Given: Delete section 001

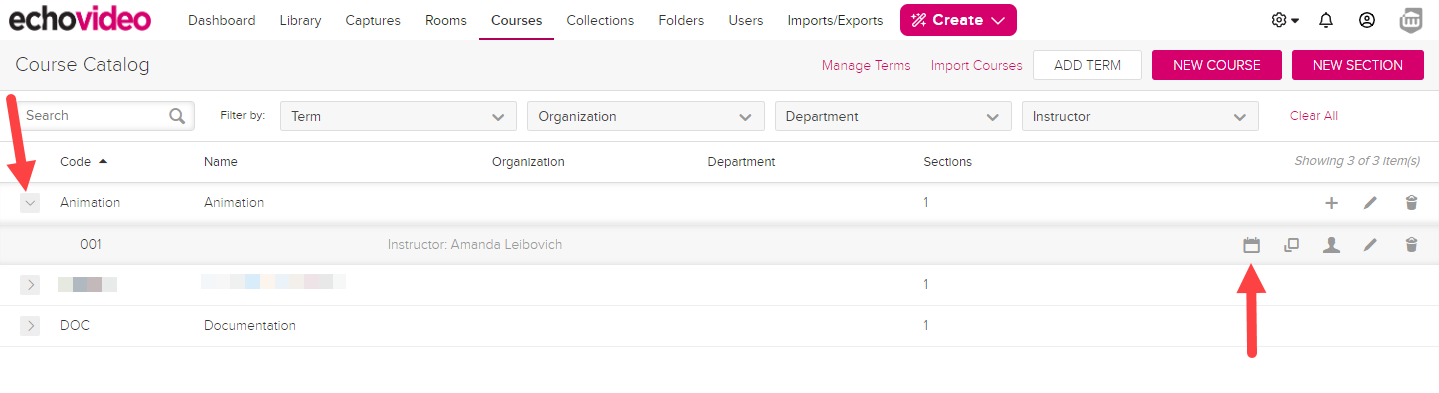Looking at the screenshot, I should point(1411,244).
